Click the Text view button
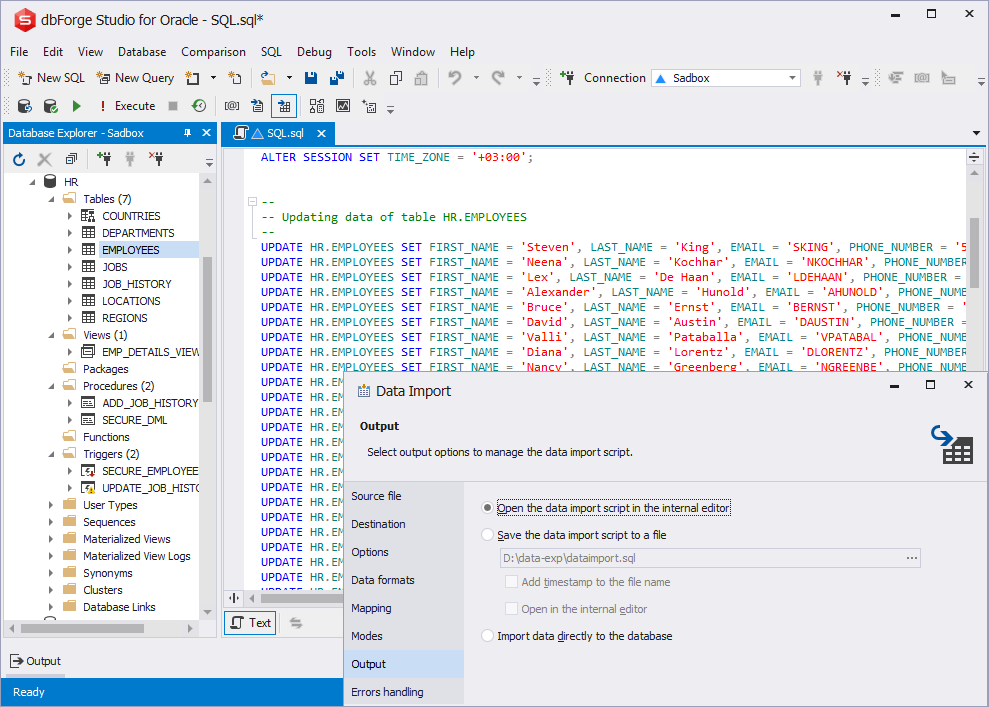Viewport: 989px width, 707px height. tap(250, 623)
